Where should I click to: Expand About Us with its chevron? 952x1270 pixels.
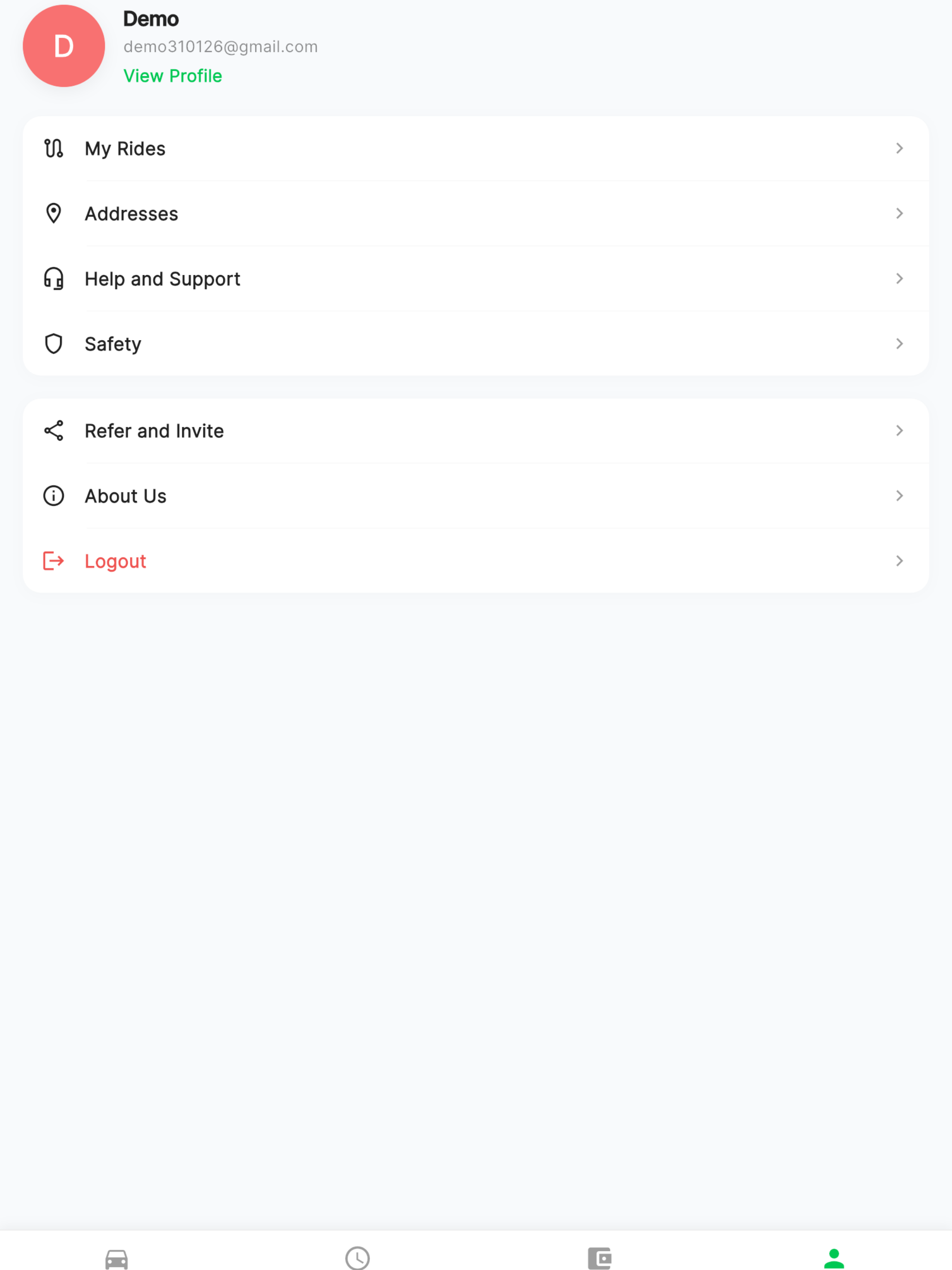(899, 496)
